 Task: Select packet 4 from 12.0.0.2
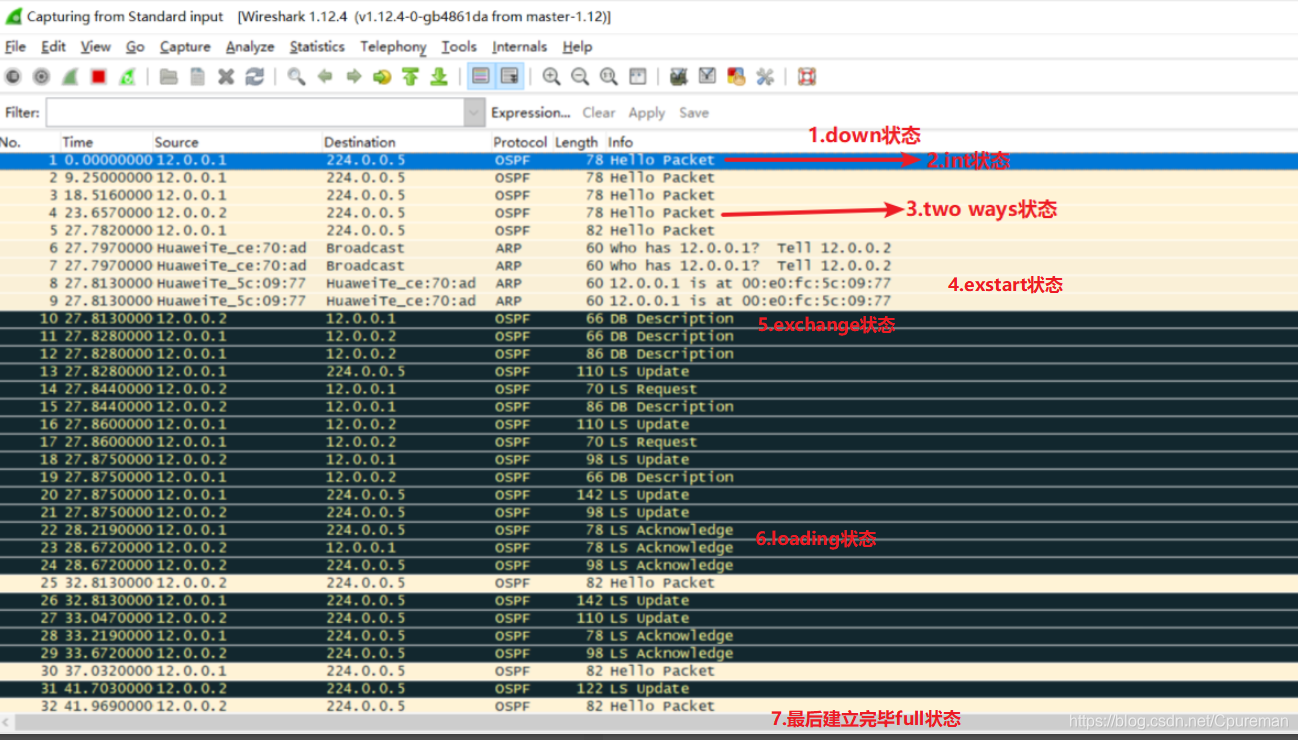click(x=649, y=213)
